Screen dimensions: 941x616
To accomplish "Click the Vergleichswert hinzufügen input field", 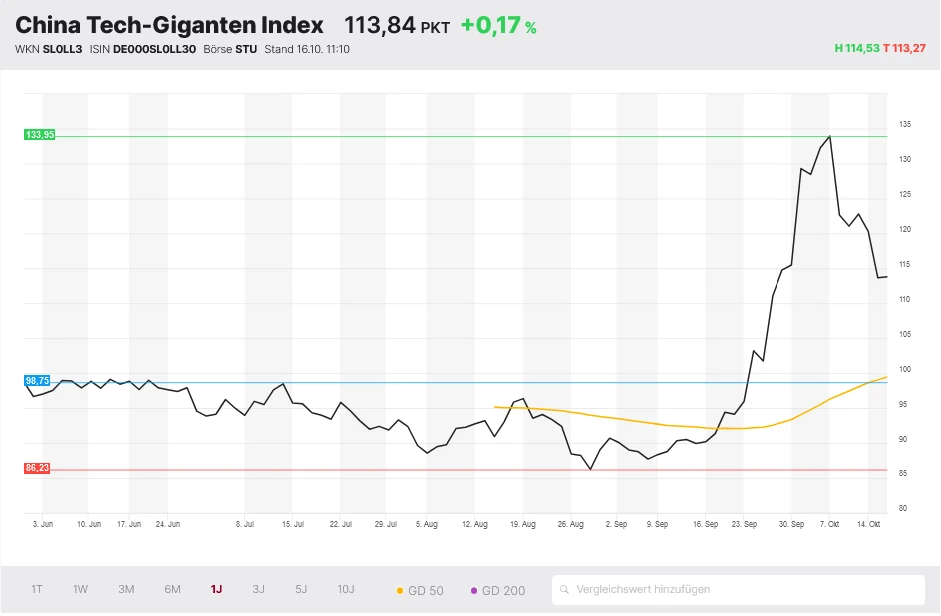I will point(700,590).
